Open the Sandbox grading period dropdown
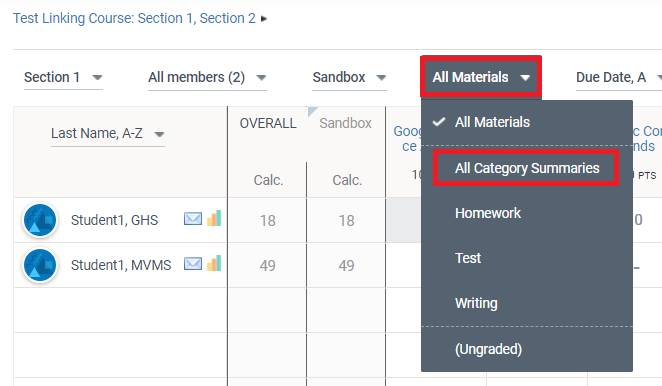 pos(350,77)
